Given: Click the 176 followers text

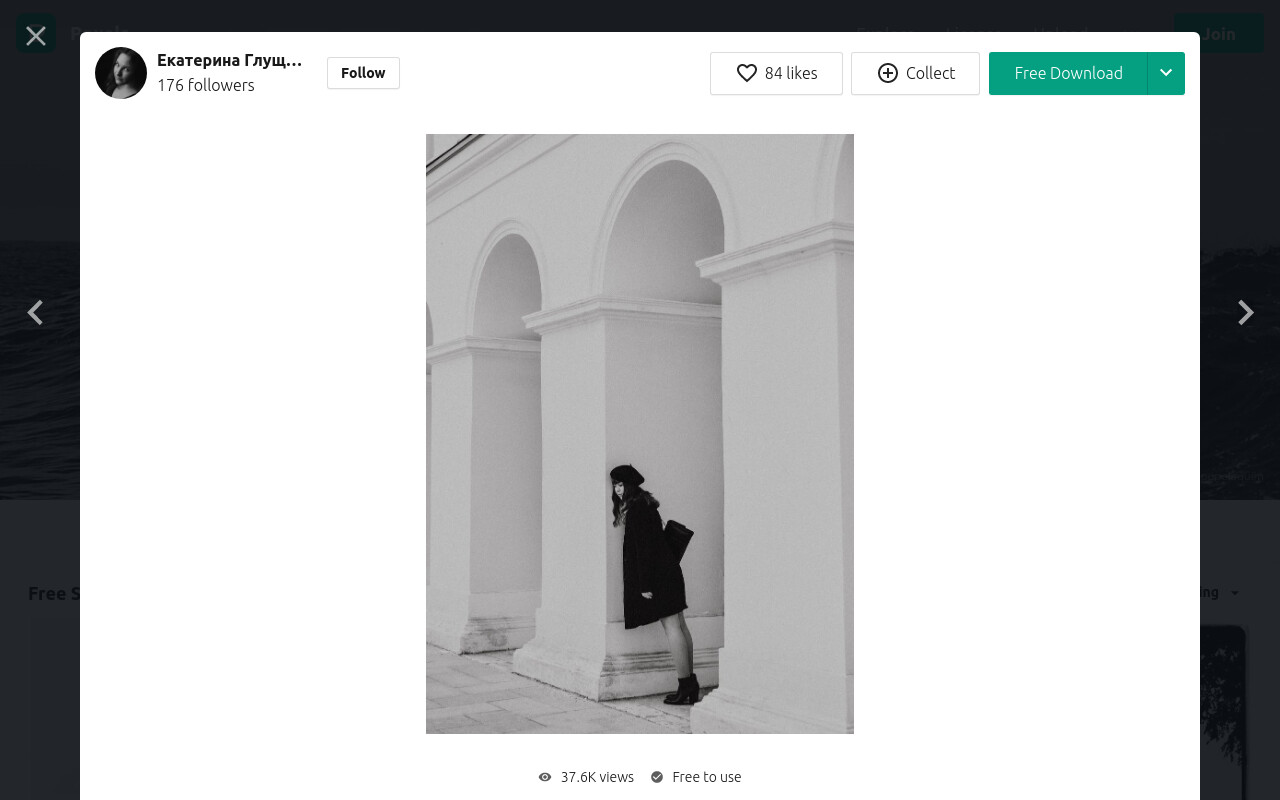Looking at the screenshot, I should point(206,85).
